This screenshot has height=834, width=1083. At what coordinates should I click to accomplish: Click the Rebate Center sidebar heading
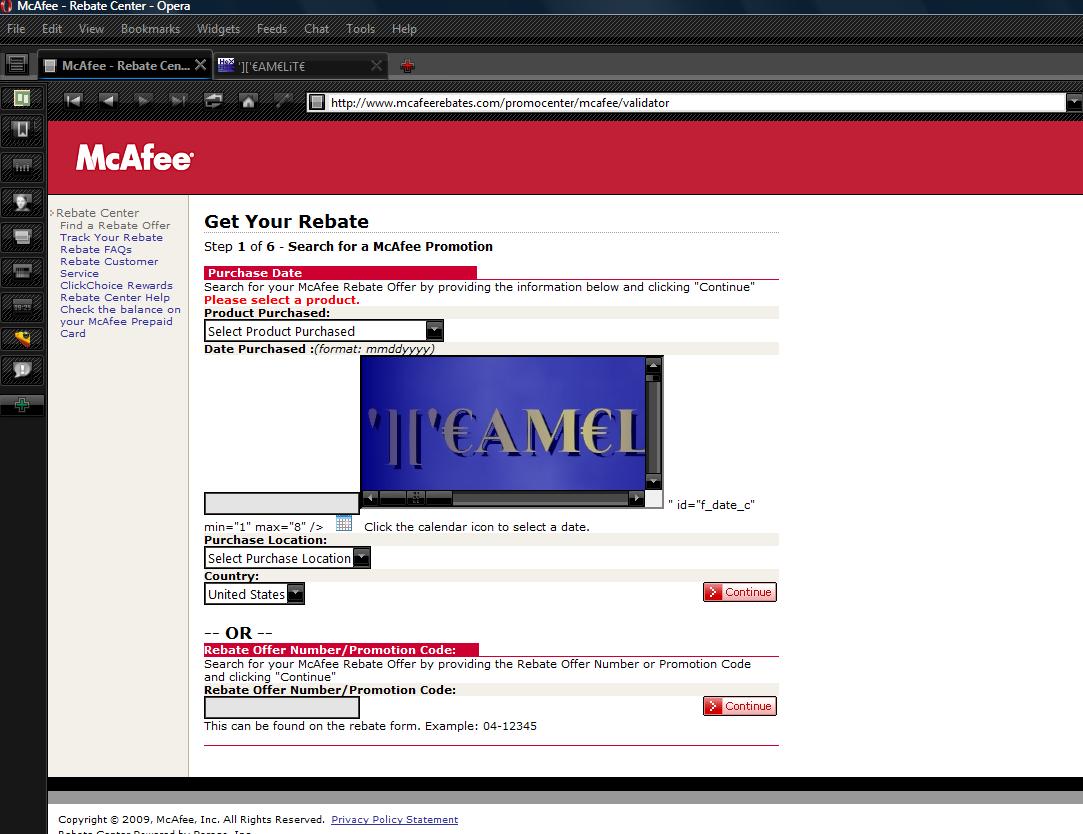(x=97, y=213)
